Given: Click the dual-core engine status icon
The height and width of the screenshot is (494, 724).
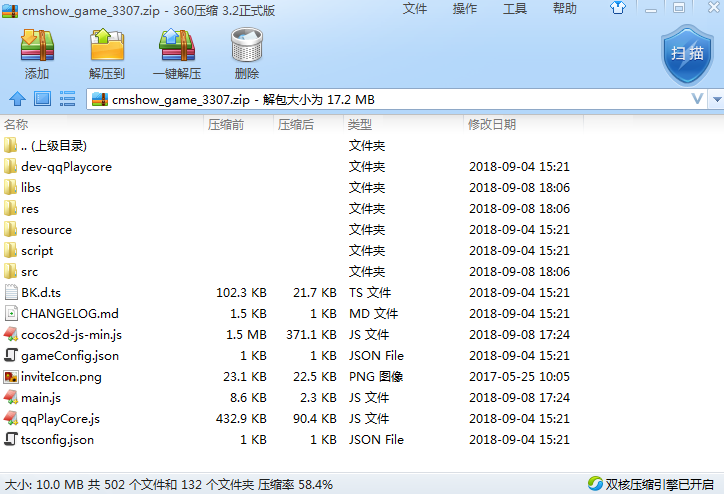Looking at the screenshot, I should tap(595, 483).
